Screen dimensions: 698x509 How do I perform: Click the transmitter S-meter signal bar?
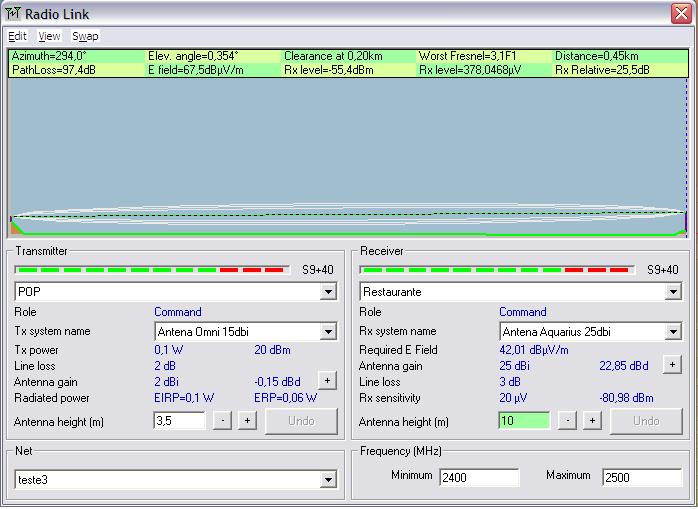click(x=152, y=270)
